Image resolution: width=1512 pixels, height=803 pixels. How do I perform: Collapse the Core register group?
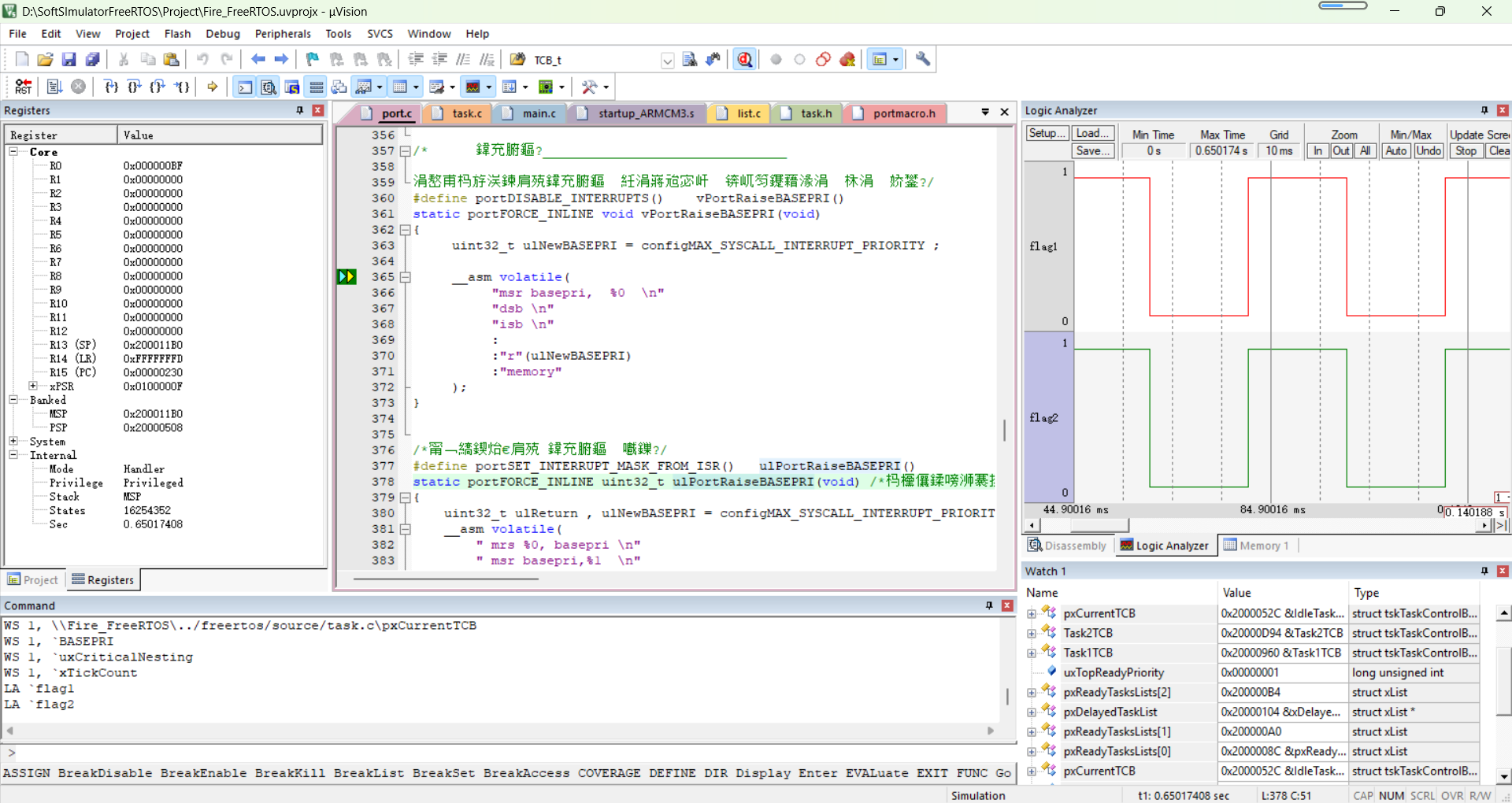(x=13, y=152)
